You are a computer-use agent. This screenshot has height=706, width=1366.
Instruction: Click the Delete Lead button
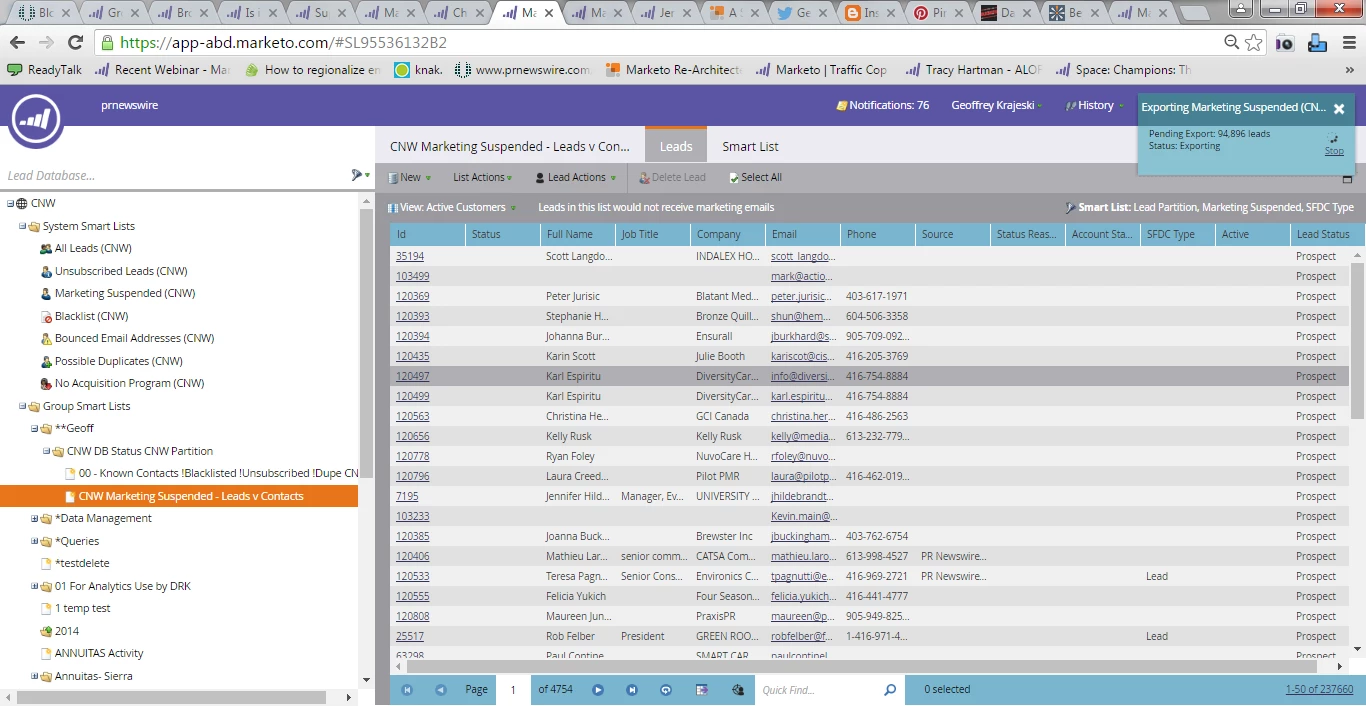click(x=672, y=177)
